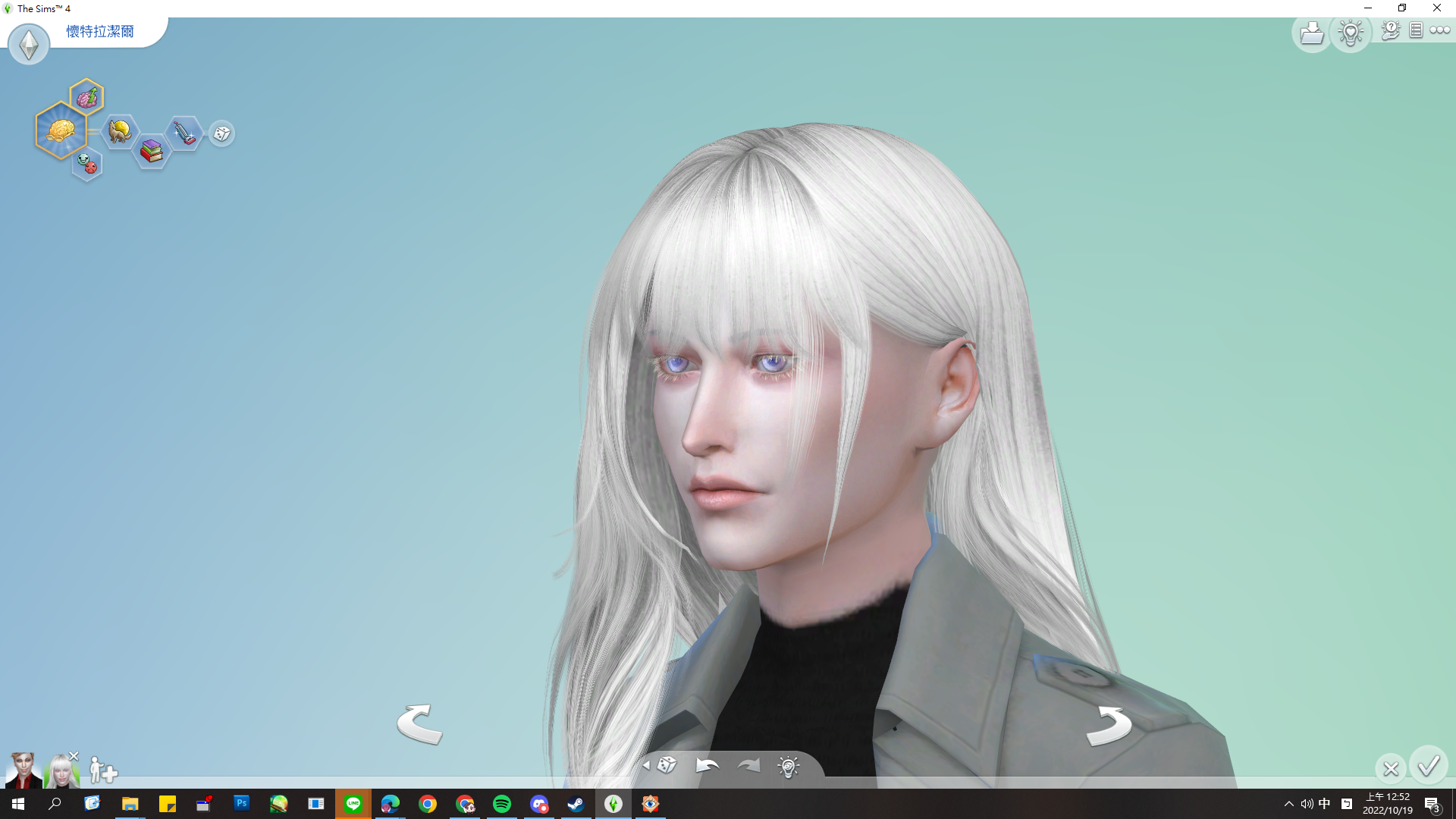This screenshot has width=1456, height=819.
Task: Open Spotify from the taskbar
Action: click(x=502, y=804)
